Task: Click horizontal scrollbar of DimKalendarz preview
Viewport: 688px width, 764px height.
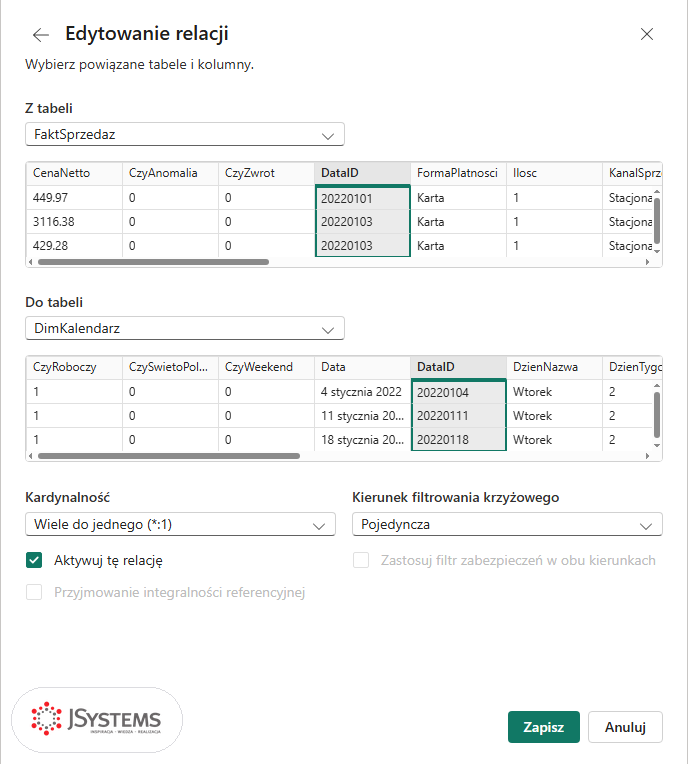Action: coord(169,456)
